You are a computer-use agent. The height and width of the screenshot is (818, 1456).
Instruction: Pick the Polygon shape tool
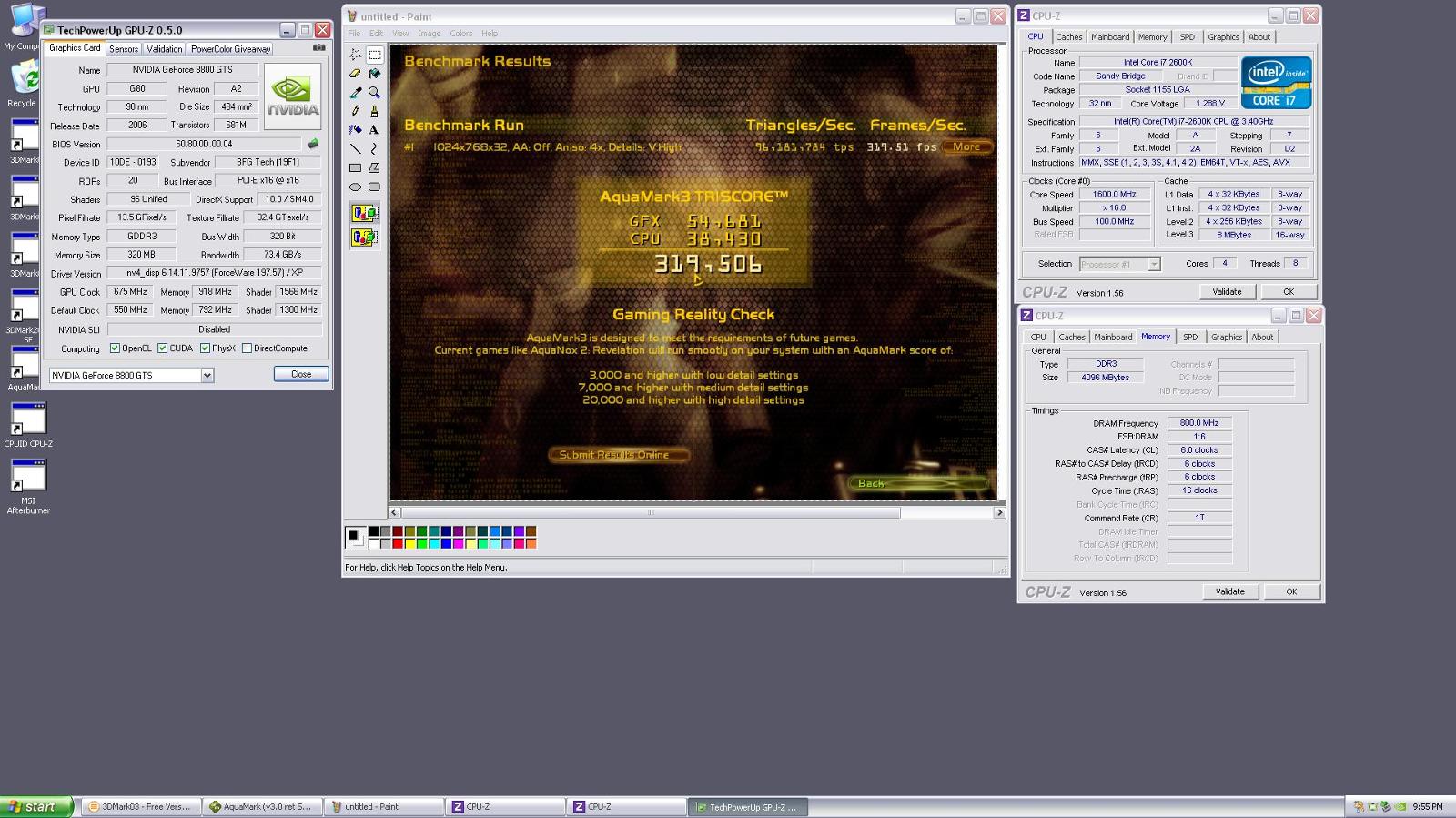coord(374,168)
